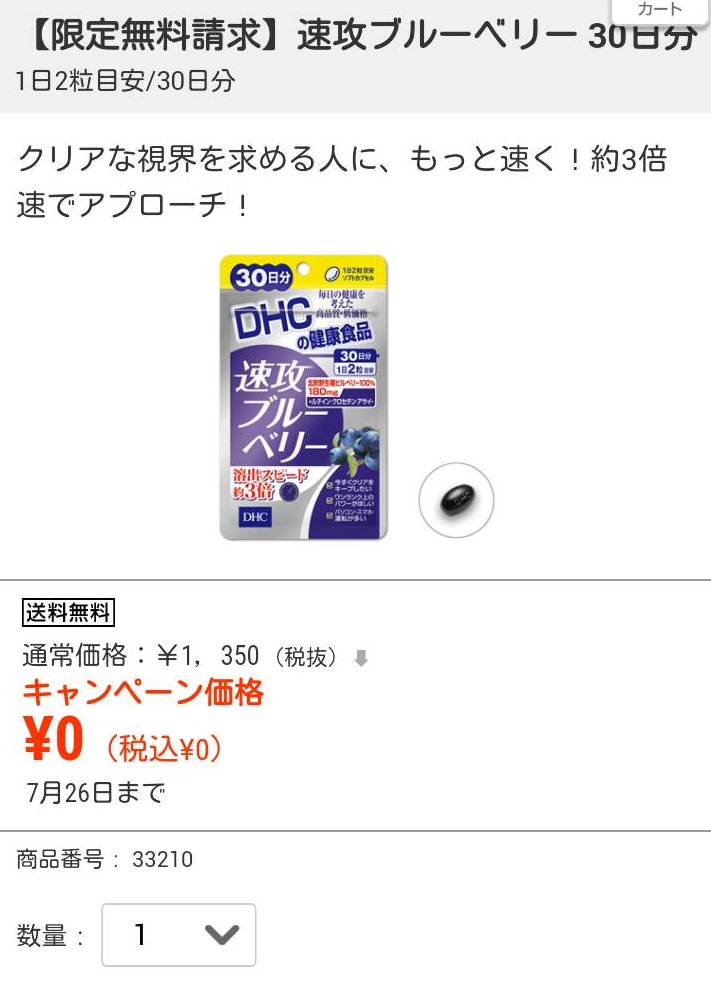Click the DHC logo on the package
This screenshot has width=711, height=981.
coord(273,318)
